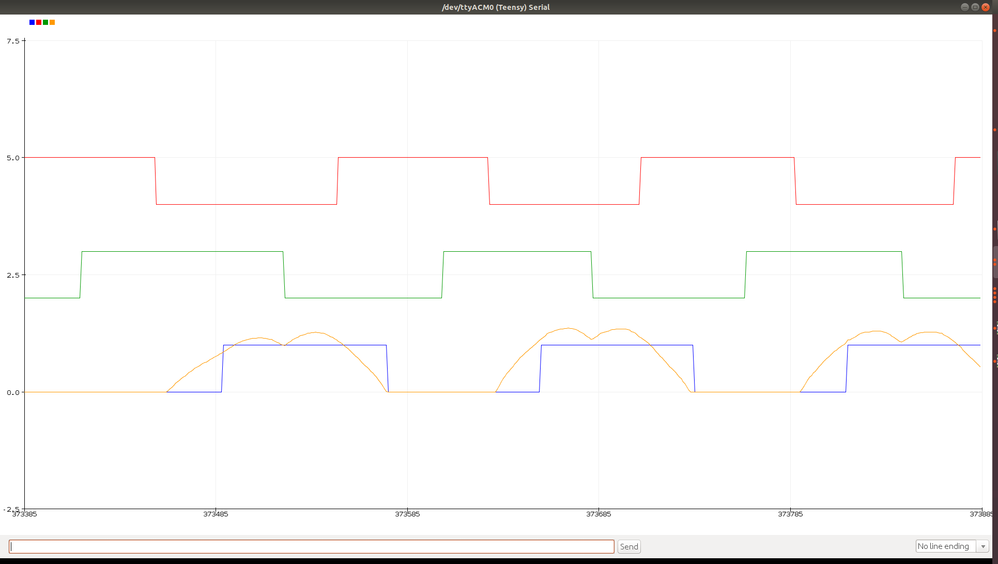Screen dimensions: 998x564
Task: Click the 7.5 y-axis label
Action: pos(13,41)
